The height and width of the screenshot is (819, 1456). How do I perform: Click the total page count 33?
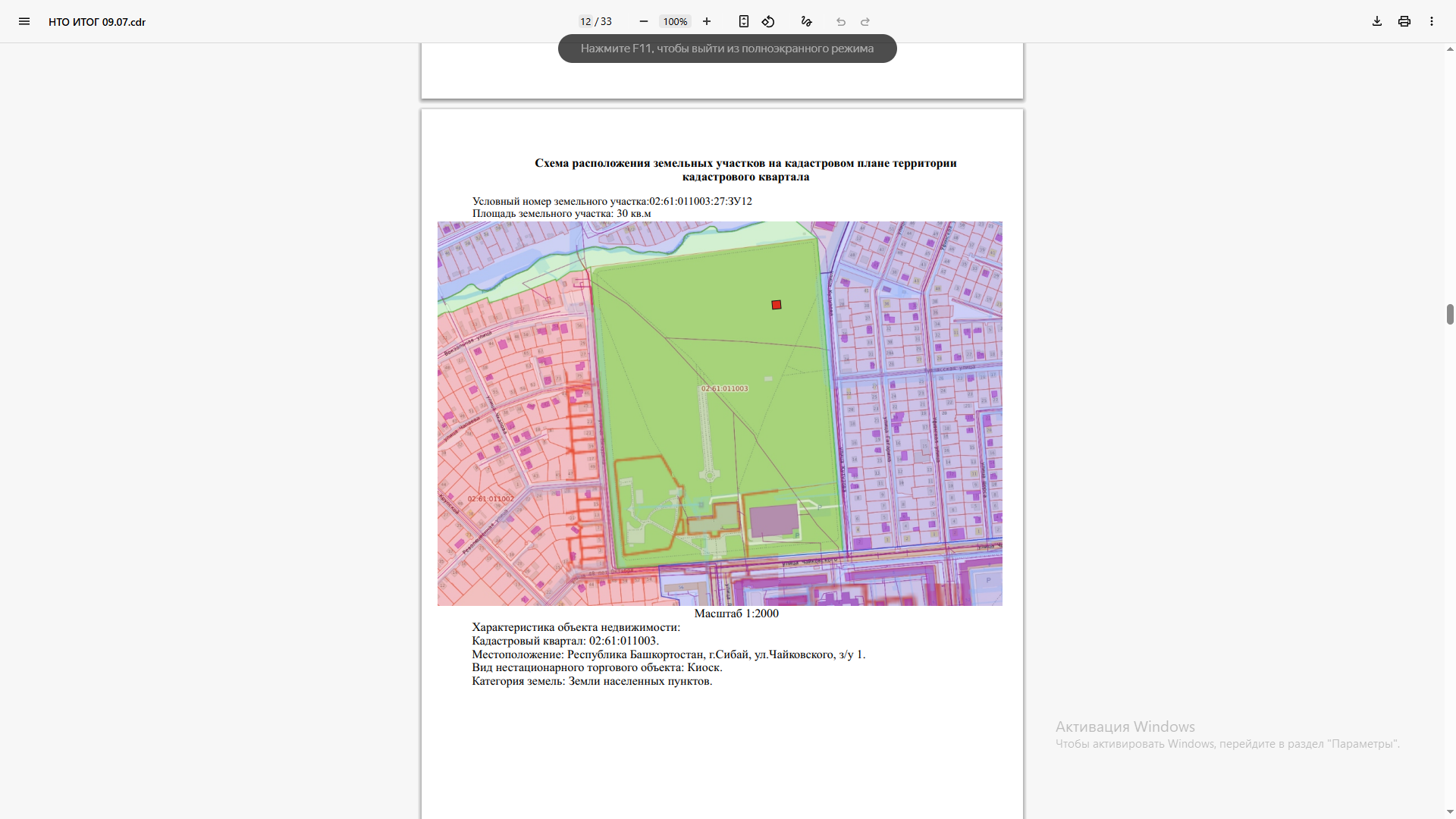[606, 21]
